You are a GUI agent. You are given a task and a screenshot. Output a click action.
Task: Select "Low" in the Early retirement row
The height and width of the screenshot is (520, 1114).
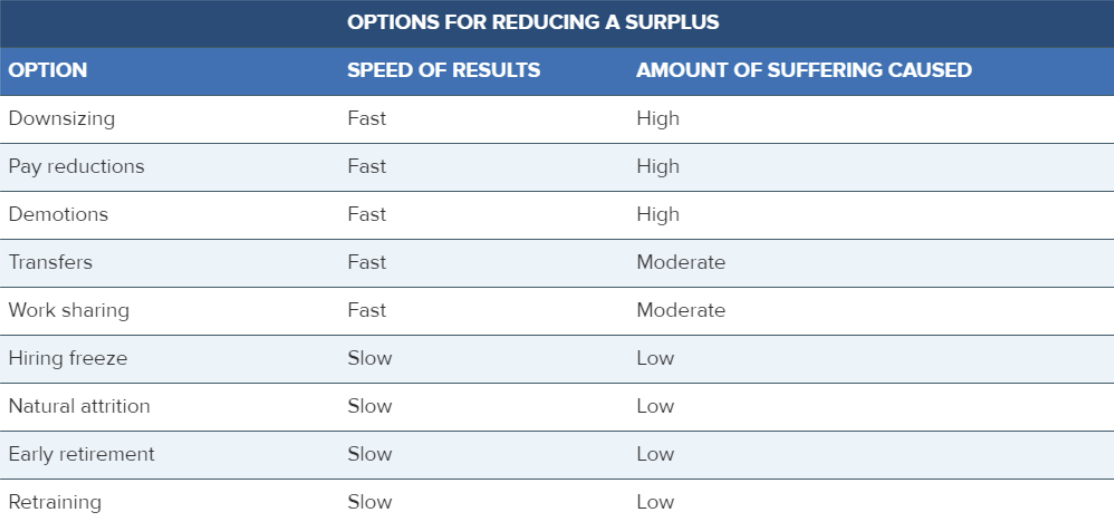[x=655, y=454]
